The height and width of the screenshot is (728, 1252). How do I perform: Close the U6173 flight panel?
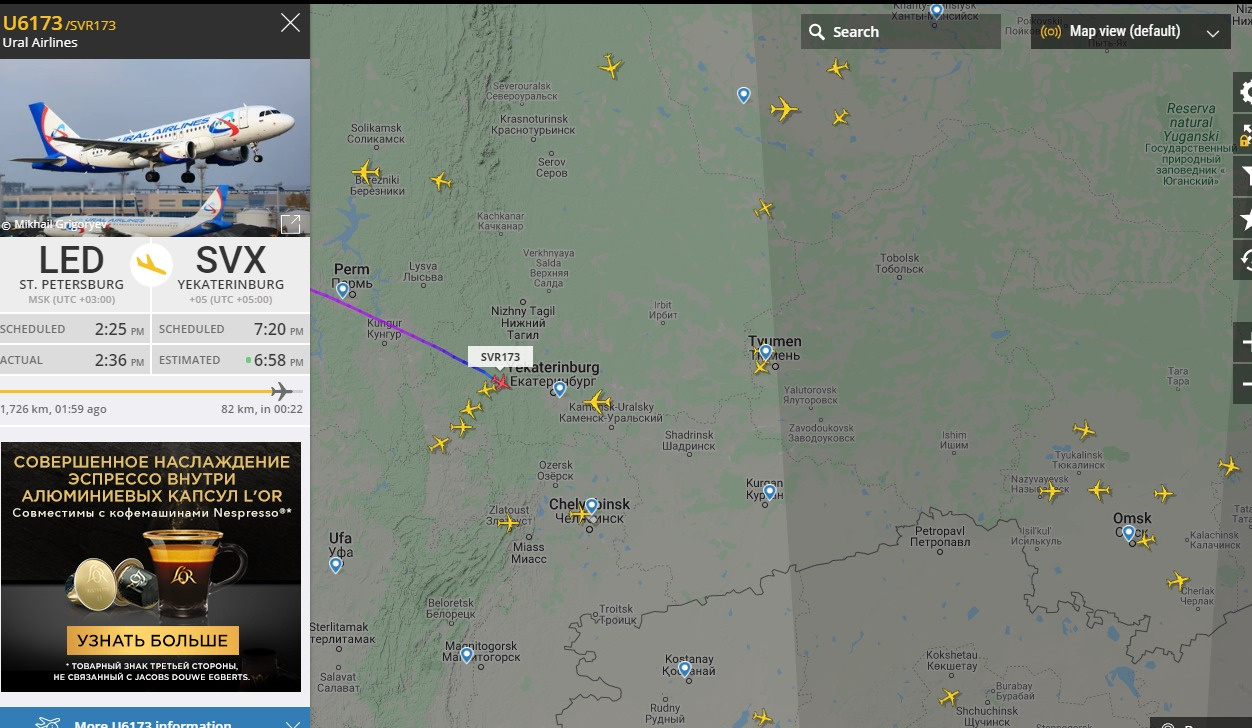[290, 22]
